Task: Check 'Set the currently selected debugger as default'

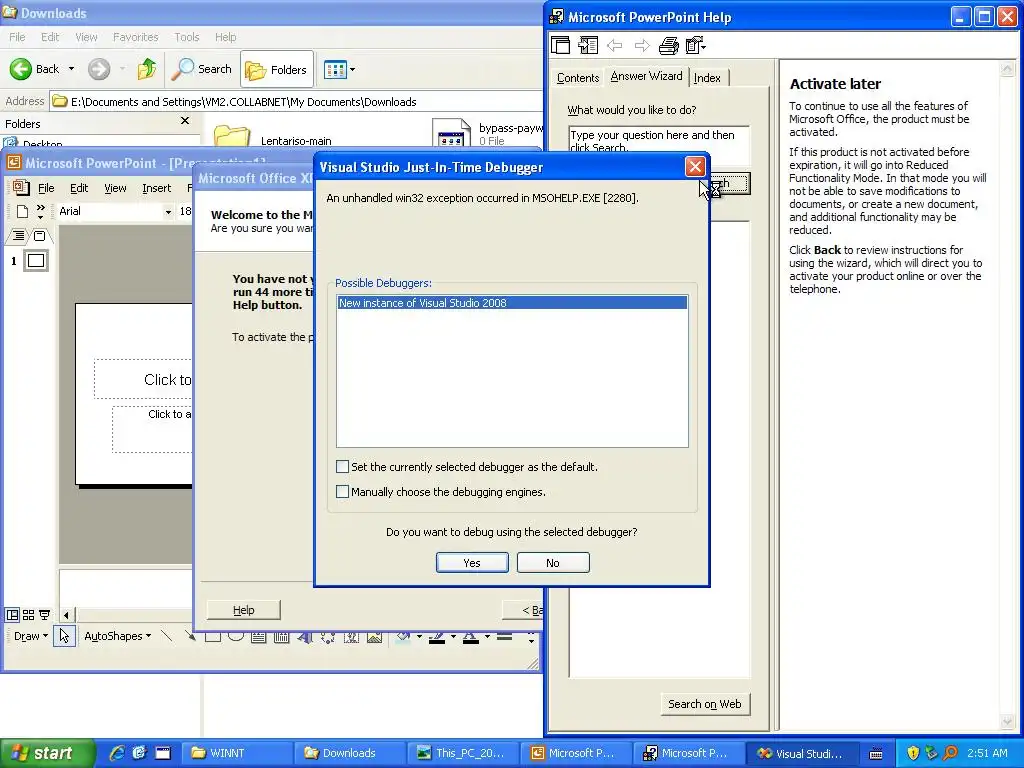Action: (x=342, y=466)
